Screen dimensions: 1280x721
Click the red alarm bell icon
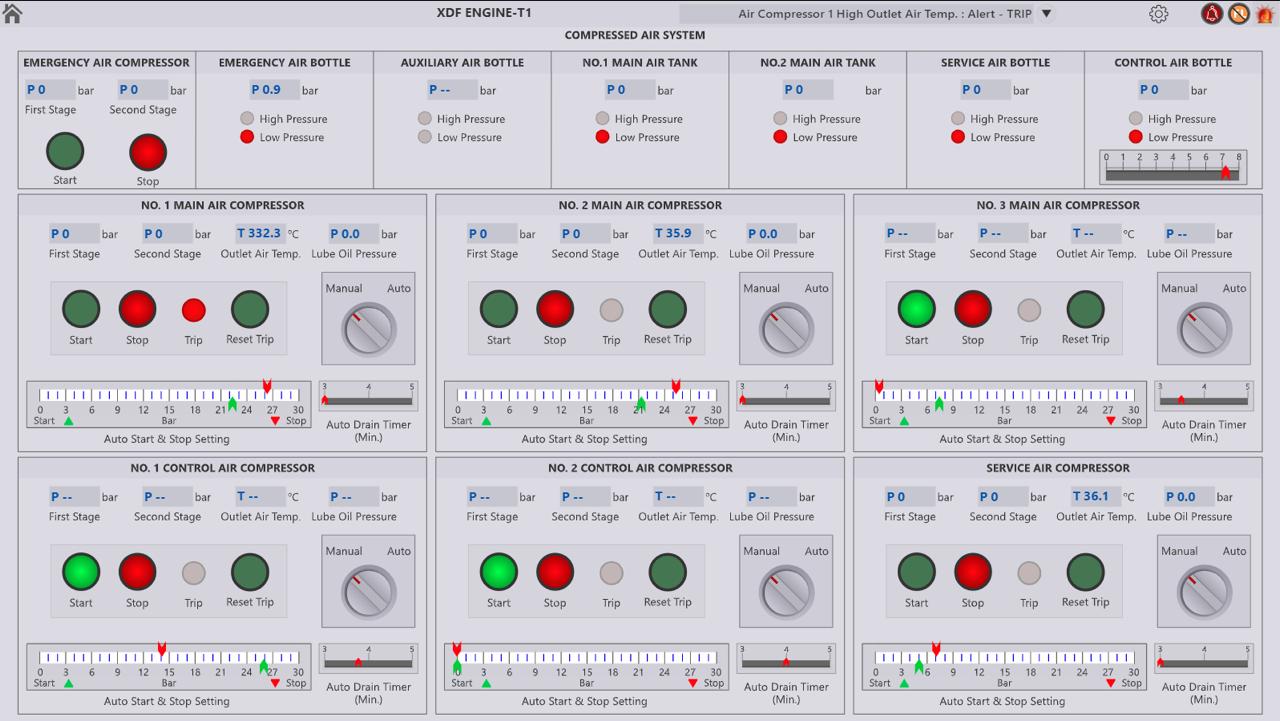click(1212, 14)
